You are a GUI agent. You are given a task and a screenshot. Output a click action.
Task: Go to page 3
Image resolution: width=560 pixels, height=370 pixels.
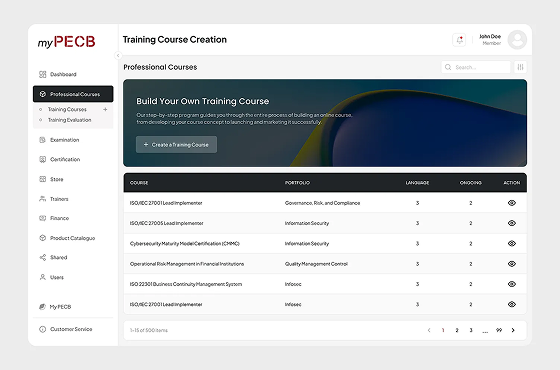(471, 330)
